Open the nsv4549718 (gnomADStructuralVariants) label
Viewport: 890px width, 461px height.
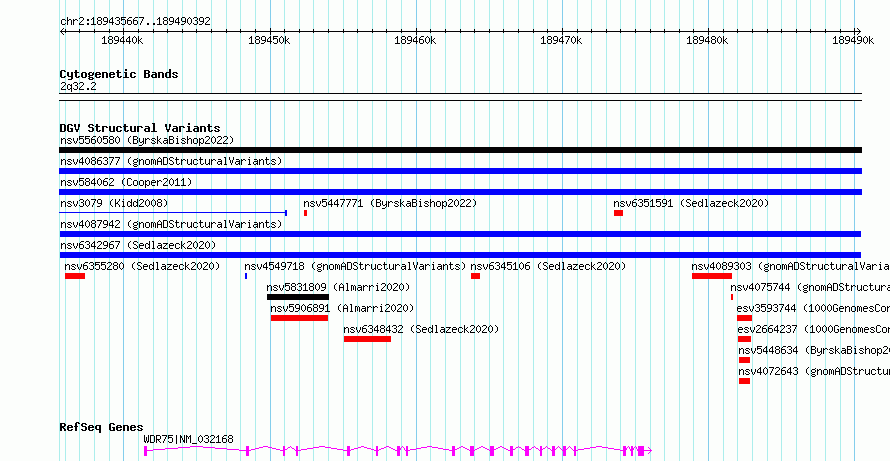pos(355,266)
